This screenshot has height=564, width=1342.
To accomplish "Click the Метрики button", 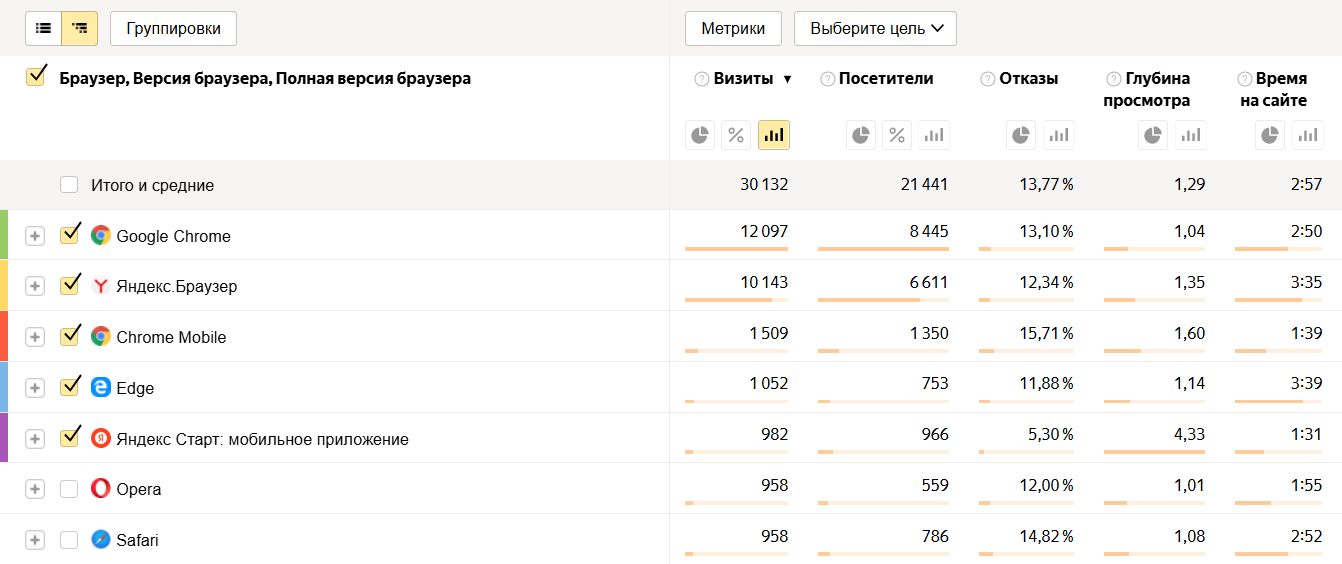I will pos(733,29).
